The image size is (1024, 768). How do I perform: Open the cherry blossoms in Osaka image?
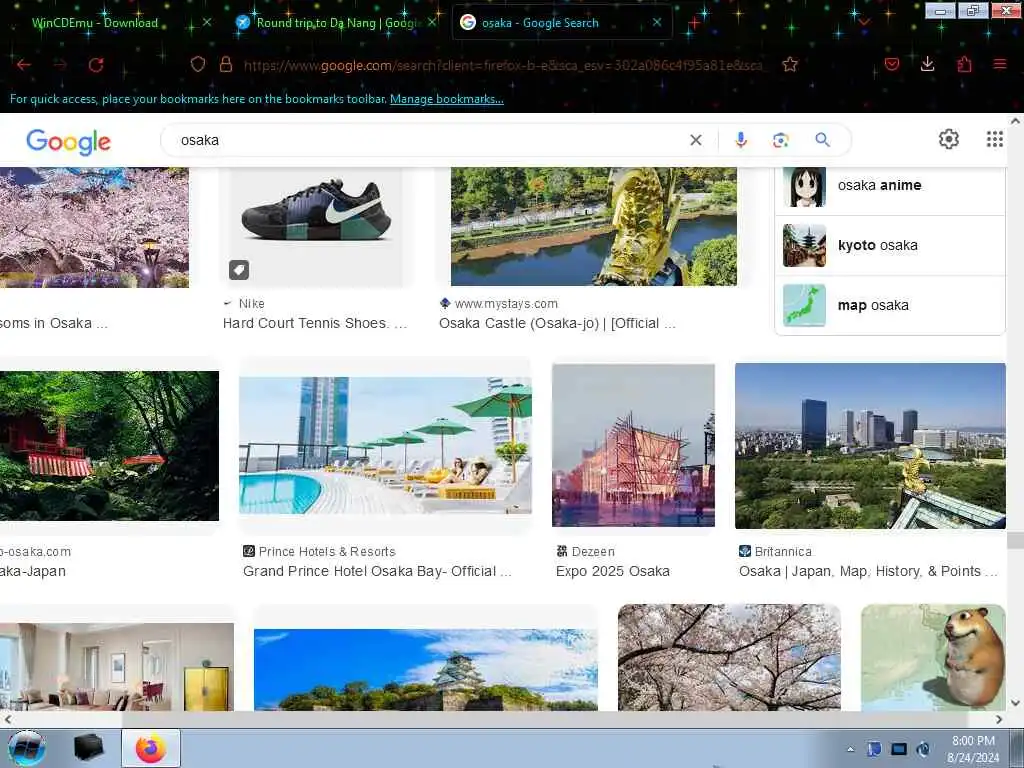(94, 227)
